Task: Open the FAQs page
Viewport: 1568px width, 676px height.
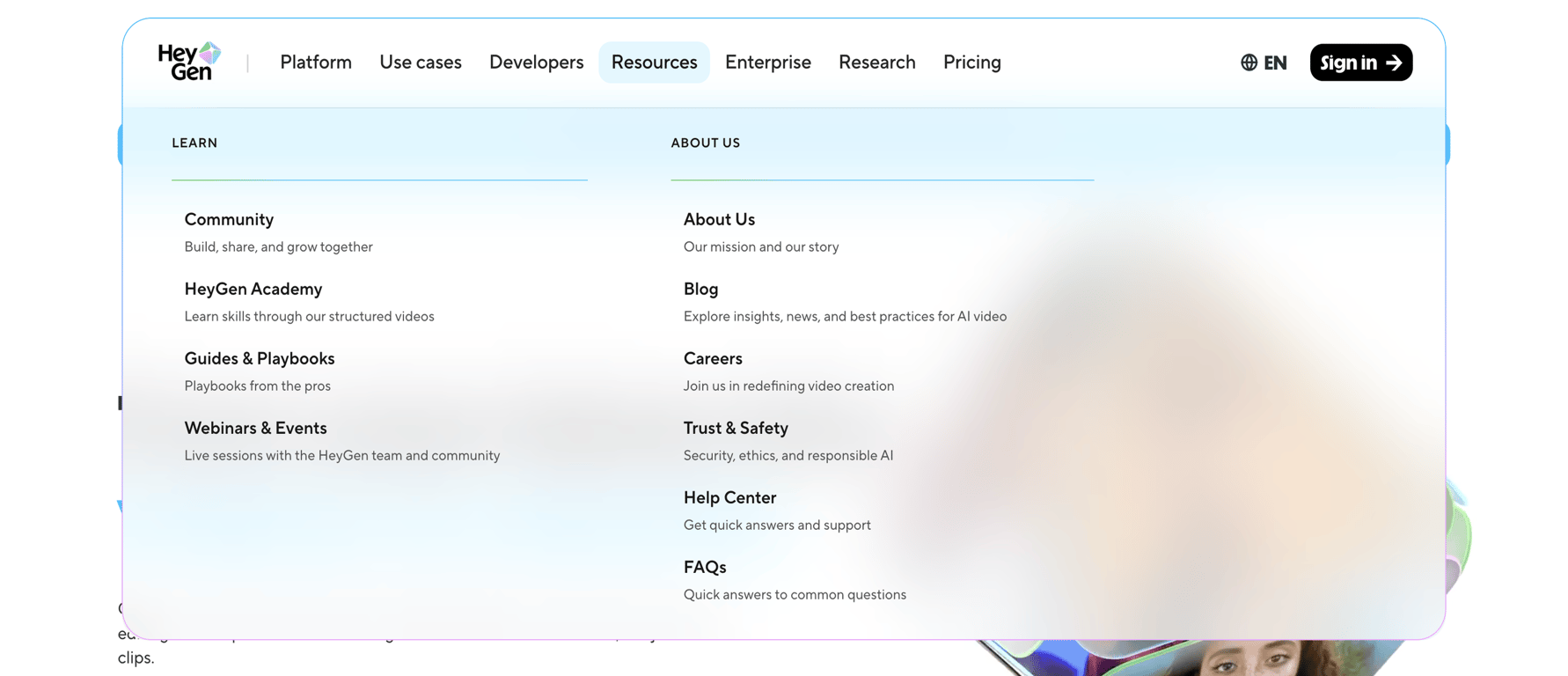Action: [705, 567]
